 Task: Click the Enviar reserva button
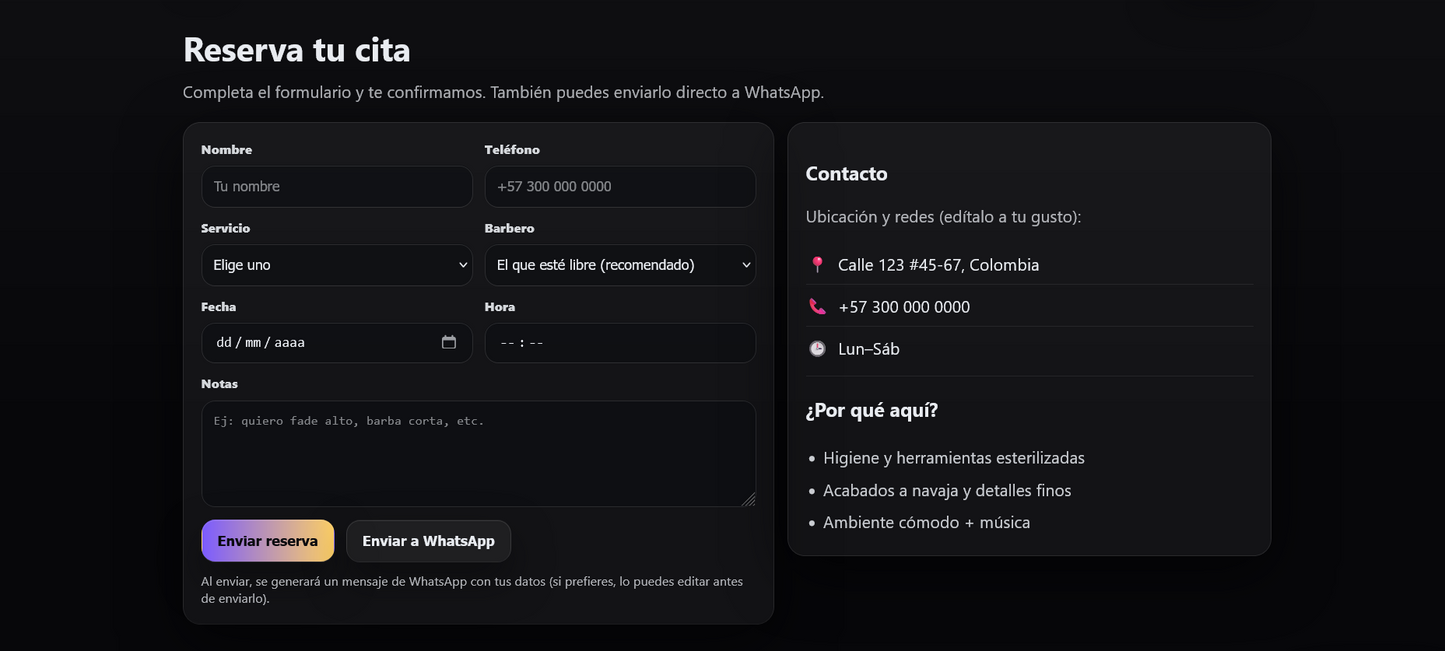[267, 540]
